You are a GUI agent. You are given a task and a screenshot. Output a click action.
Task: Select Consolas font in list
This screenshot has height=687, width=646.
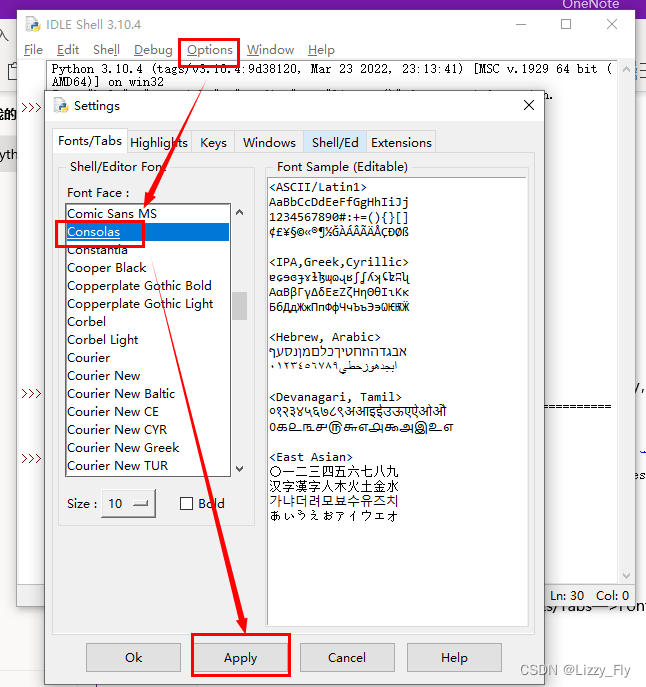(147, 232)
